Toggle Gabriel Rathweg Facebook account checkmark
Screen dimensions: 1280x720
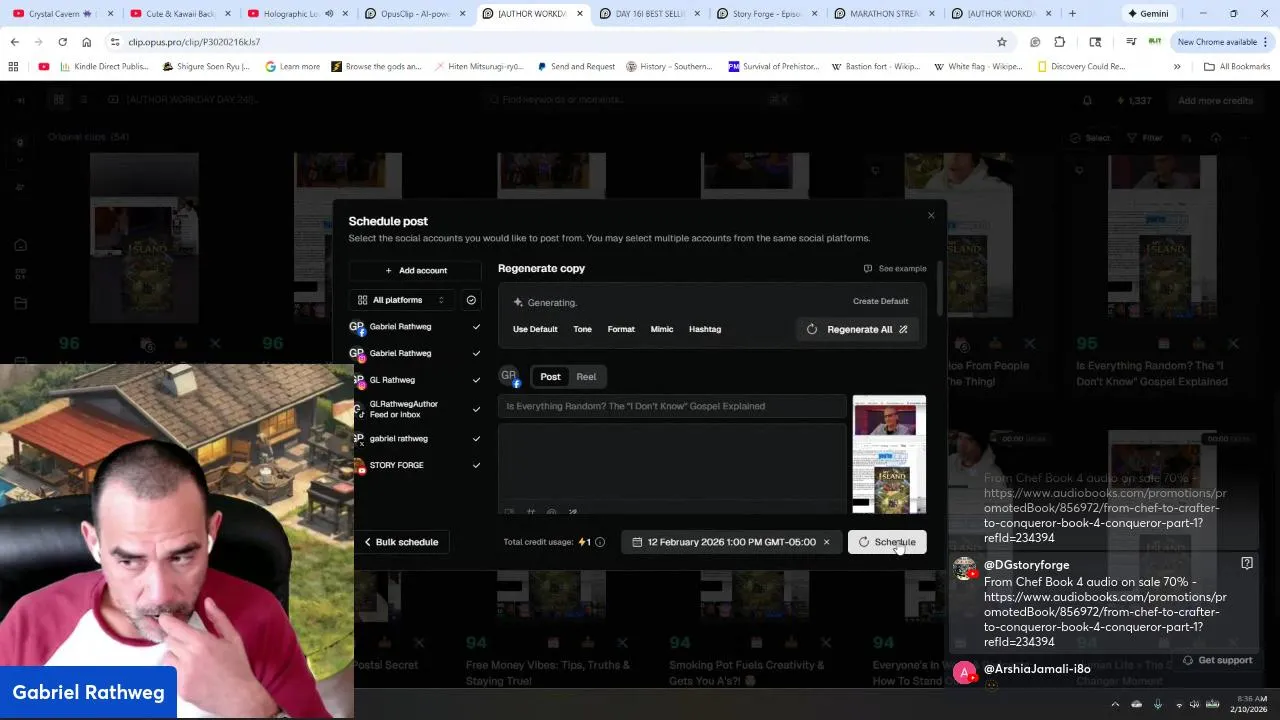click(x=476, y=327)
